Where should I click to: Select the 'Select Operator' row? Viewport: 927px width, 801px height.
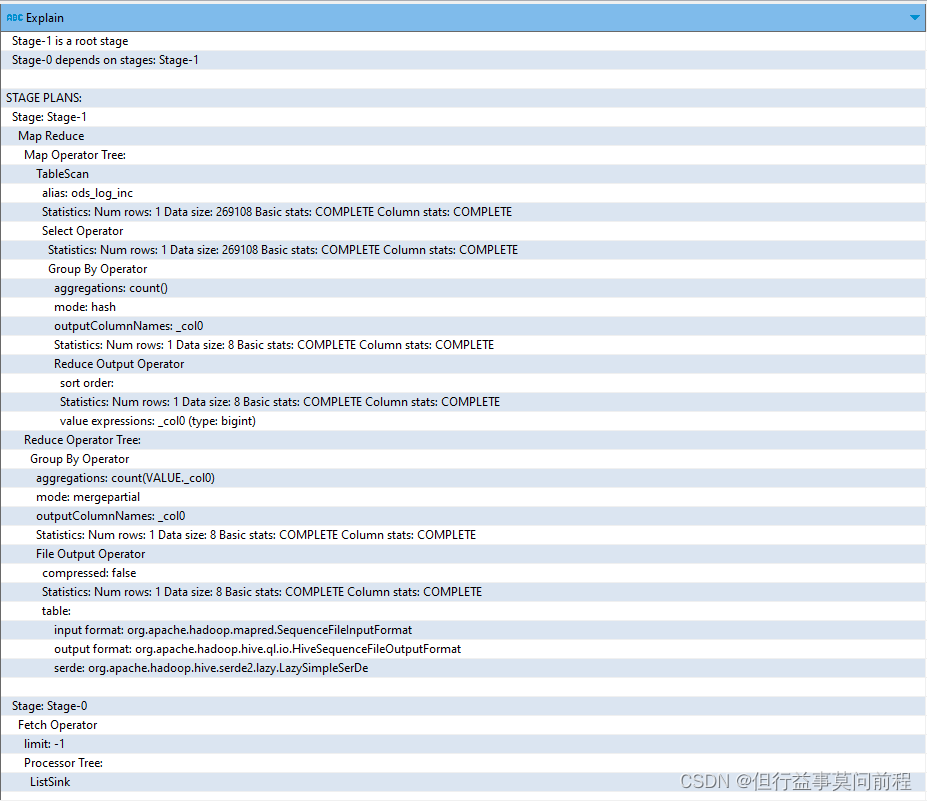pos(464,231)
